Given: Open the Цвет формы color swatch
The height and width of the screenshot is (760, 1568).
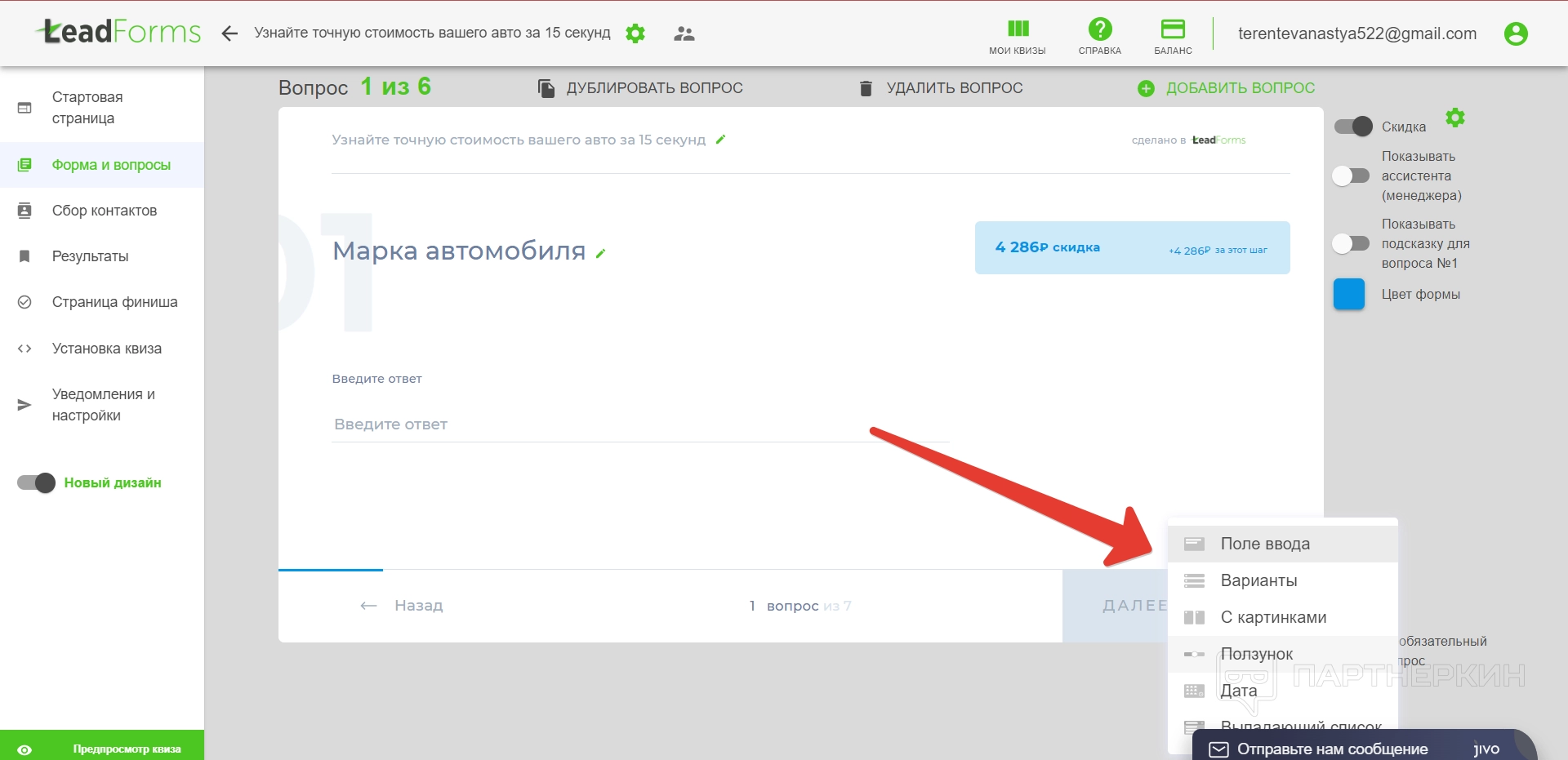Looking at the screenshot, I should tap(1349, 294).
